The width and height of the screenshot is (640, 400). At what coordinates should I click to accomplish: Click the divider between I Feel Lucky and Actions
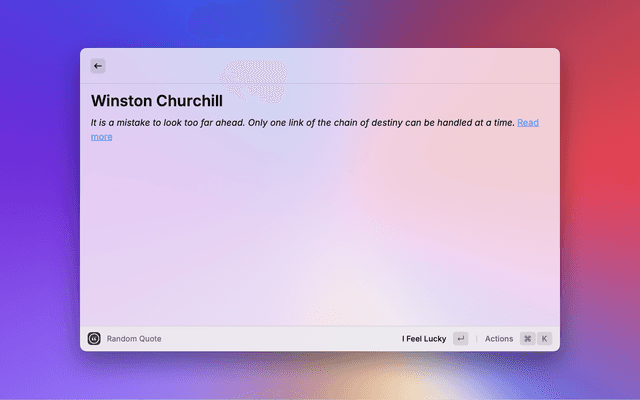(x=476, y=339)
